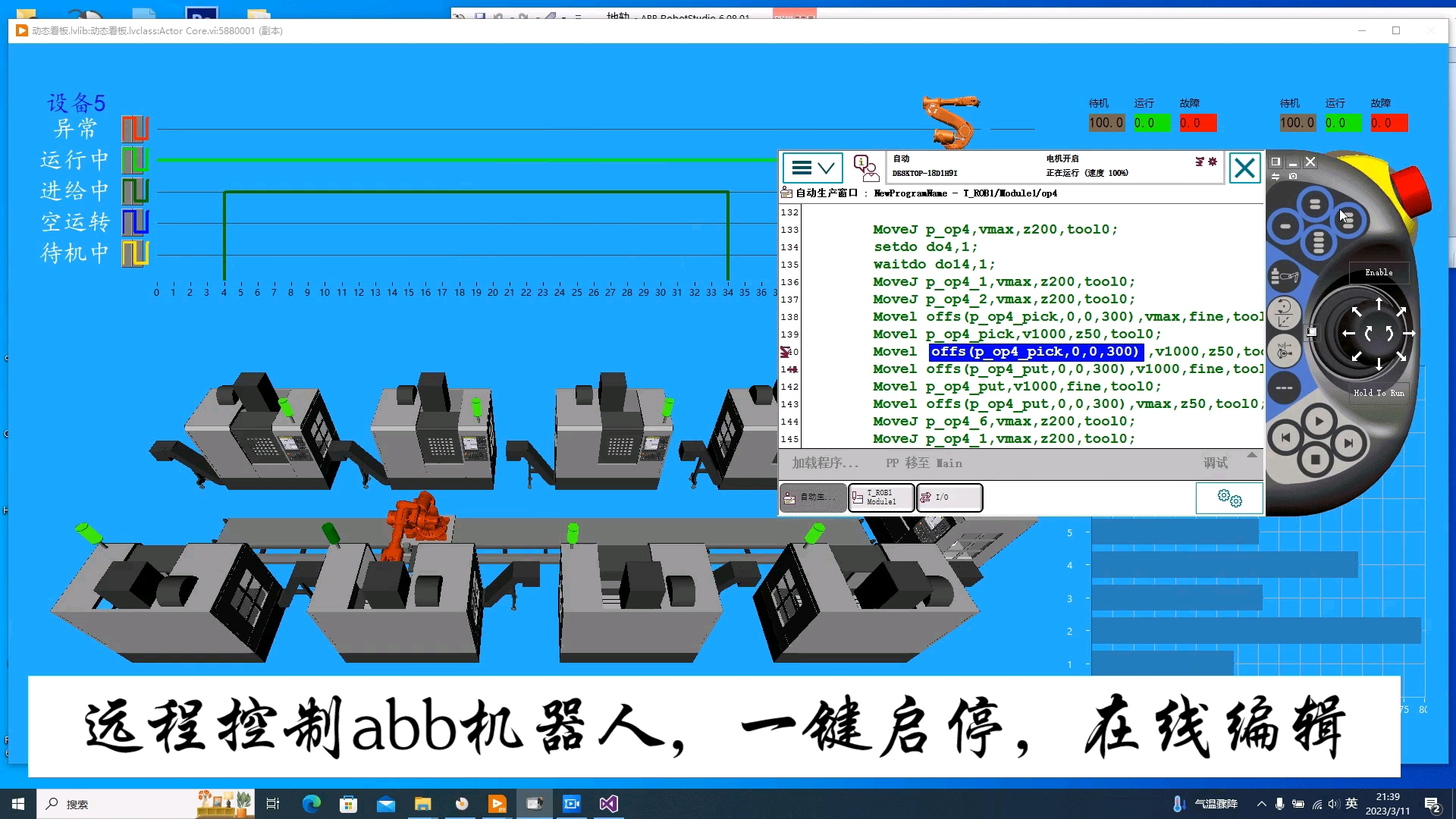Open the QuickSet motor-on icon in status bar
Viewport: 1456px width, 819px height.
tap(1200, 162)
